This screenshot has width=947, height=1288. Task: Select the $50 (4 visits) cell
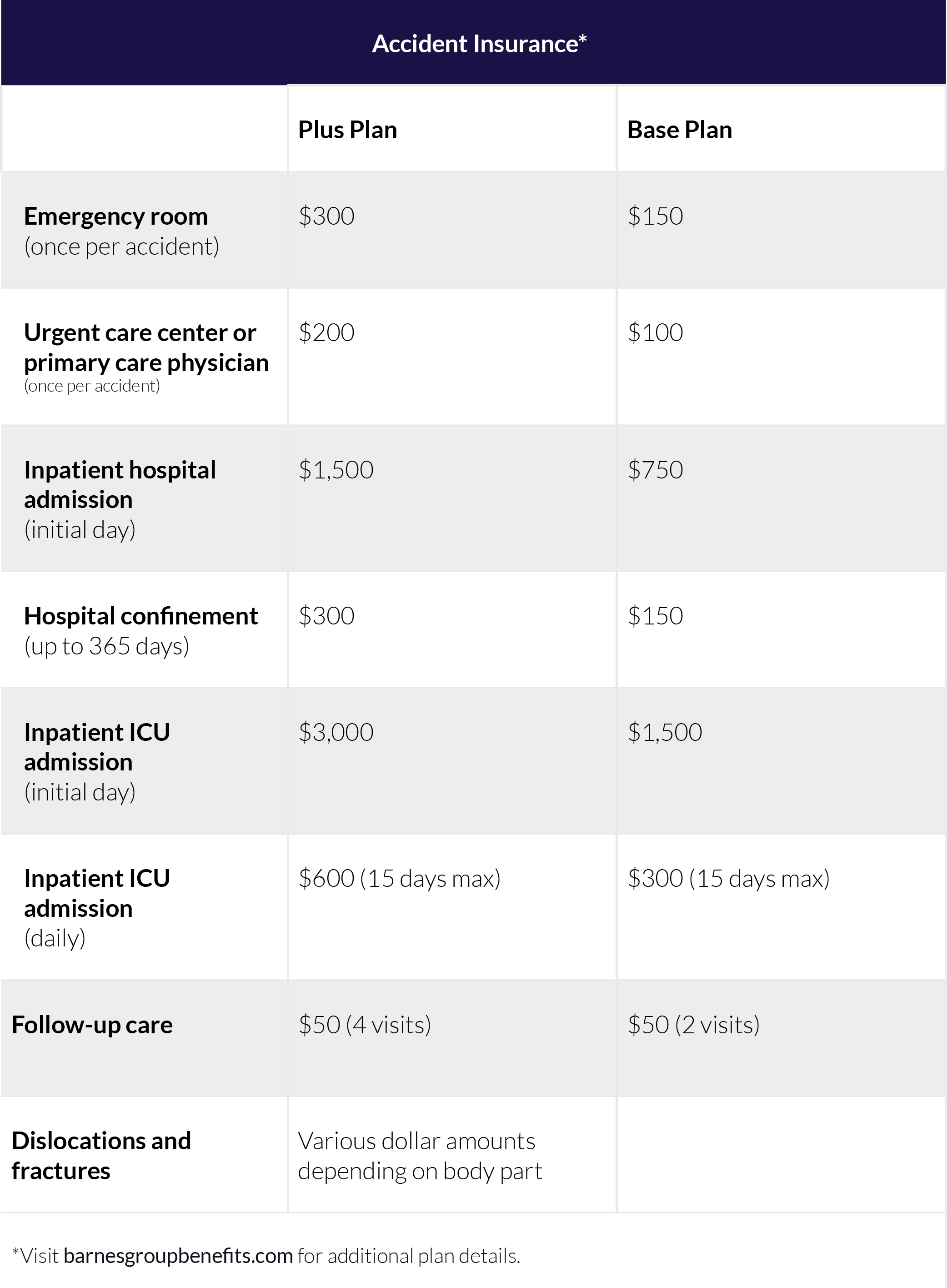tap(365, 1025)
